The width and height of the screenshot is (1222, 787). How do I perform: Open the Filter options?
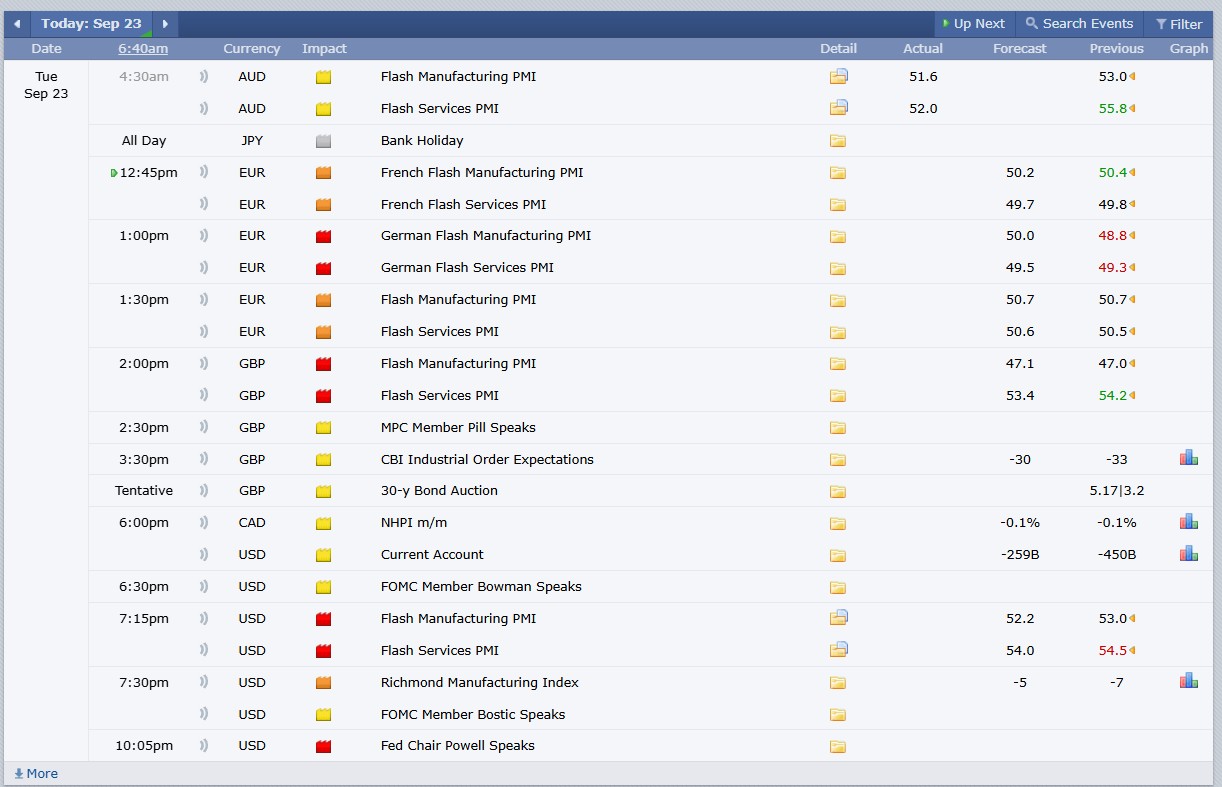1179,24
